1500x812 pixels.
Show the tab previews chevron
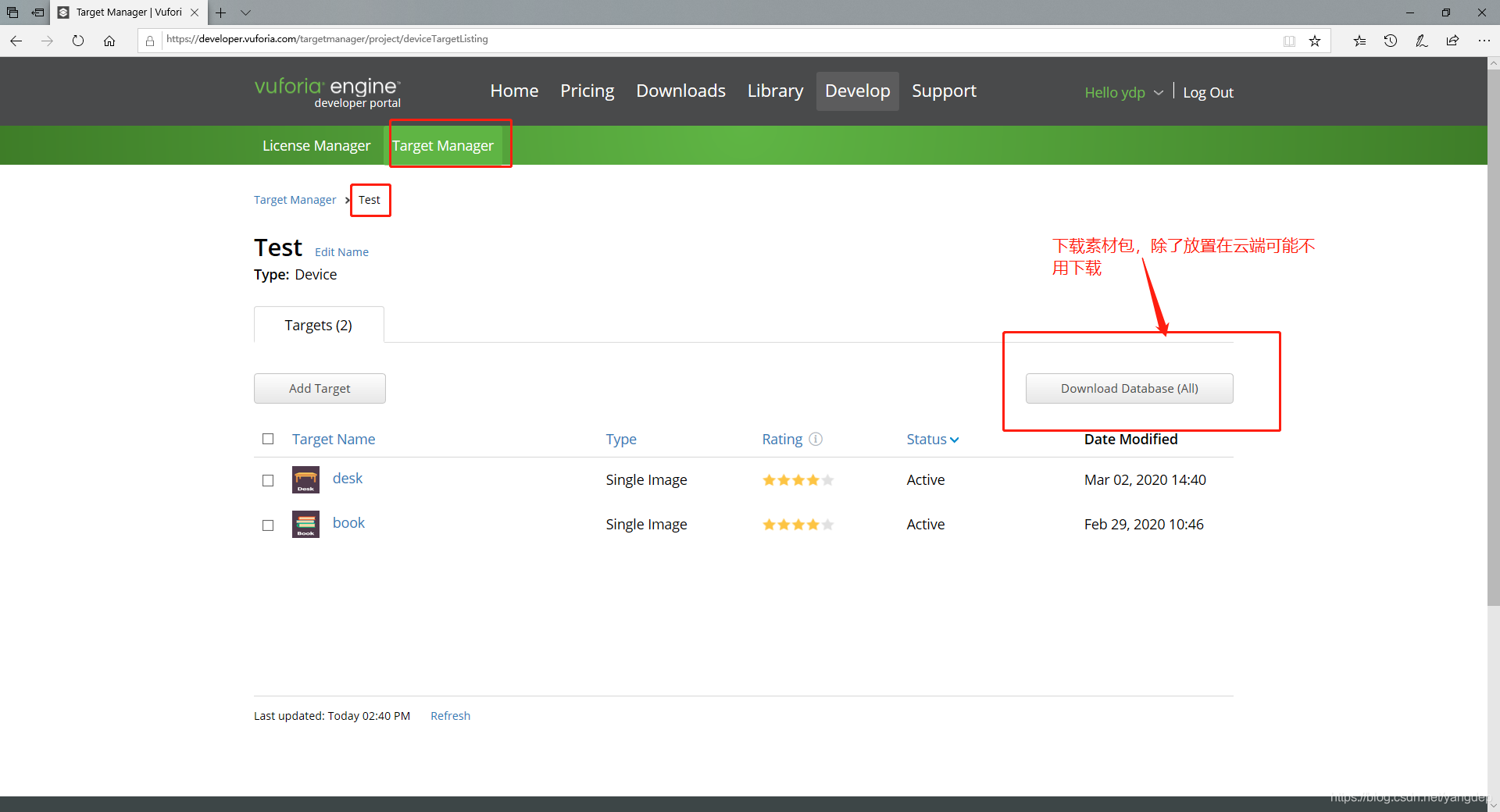pyautogui.click(x=245, y=12)
